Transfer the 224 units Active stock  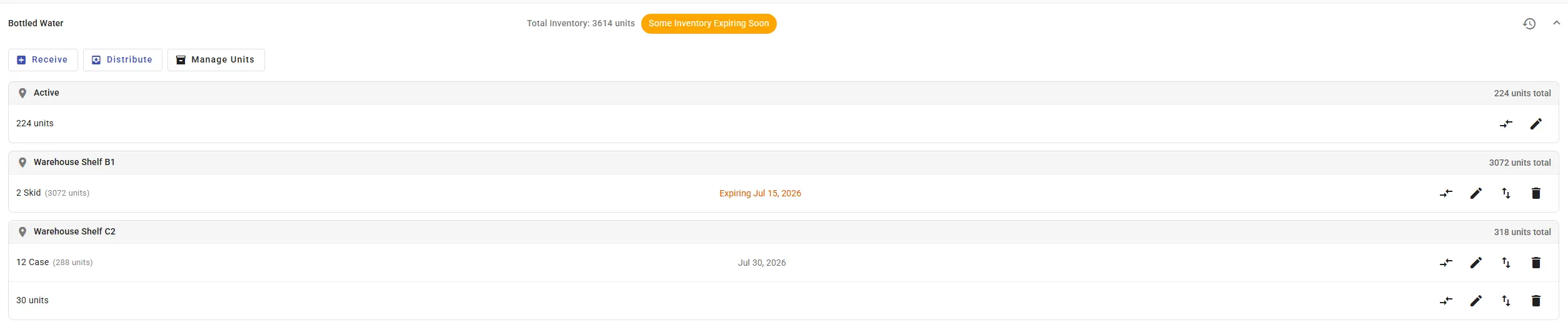[x=1506, y=124]
